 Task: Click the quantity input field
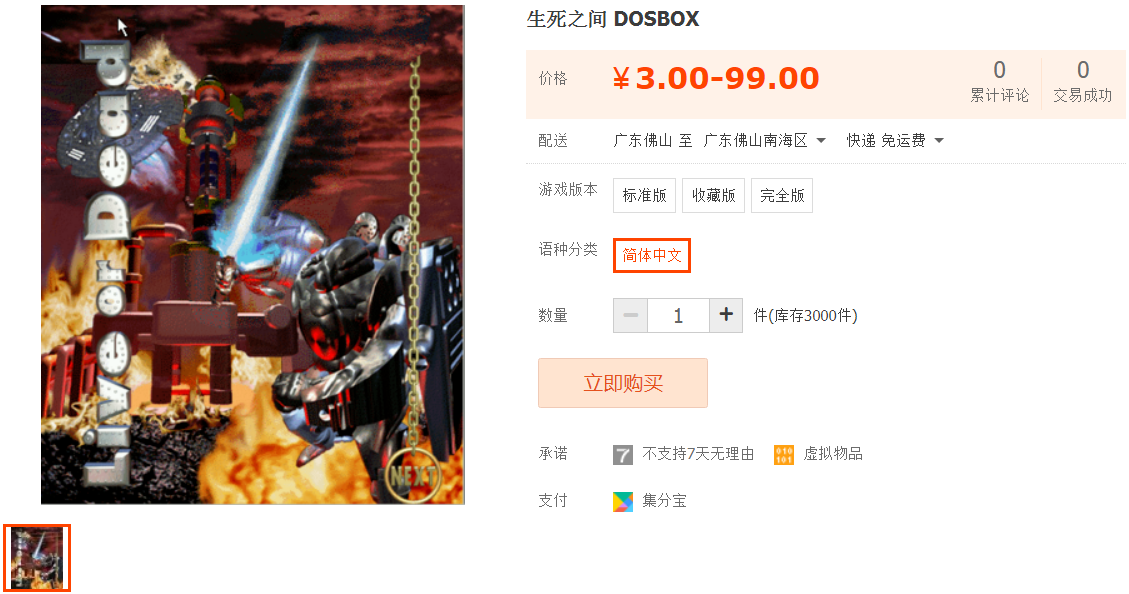tap(678, 315)
